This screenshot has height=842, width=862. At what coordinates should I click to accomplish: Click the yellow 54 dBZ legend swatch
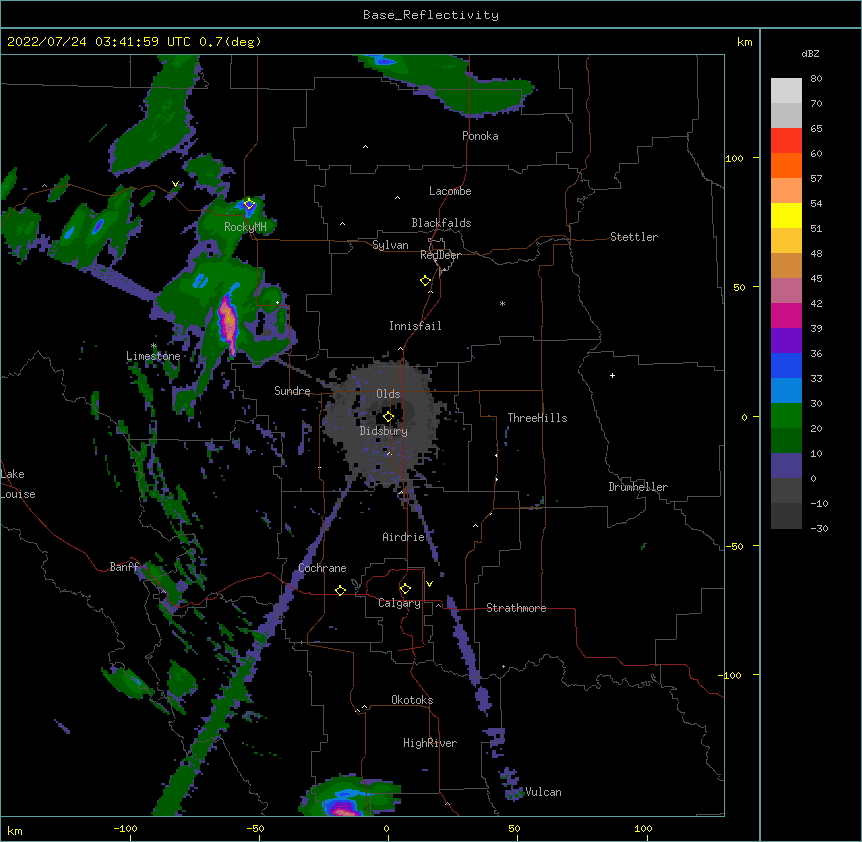tap(786, 215)
